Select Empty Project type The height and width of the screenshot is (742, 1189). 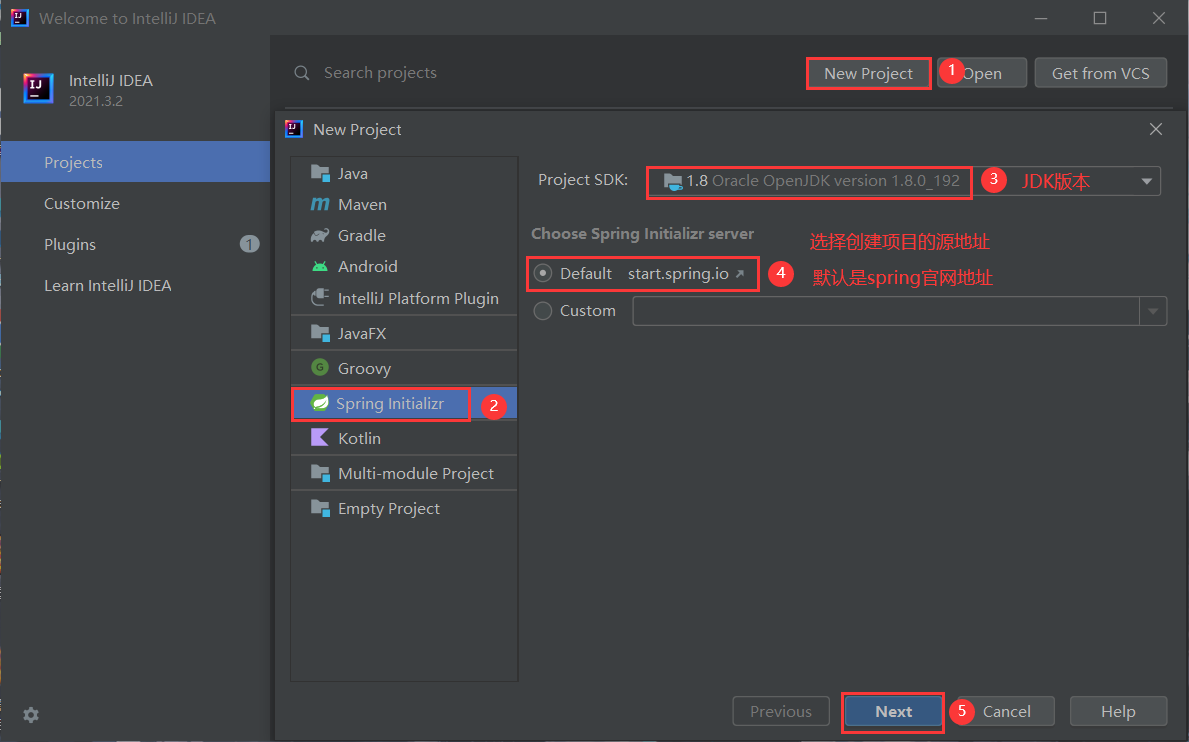point(404,508)
